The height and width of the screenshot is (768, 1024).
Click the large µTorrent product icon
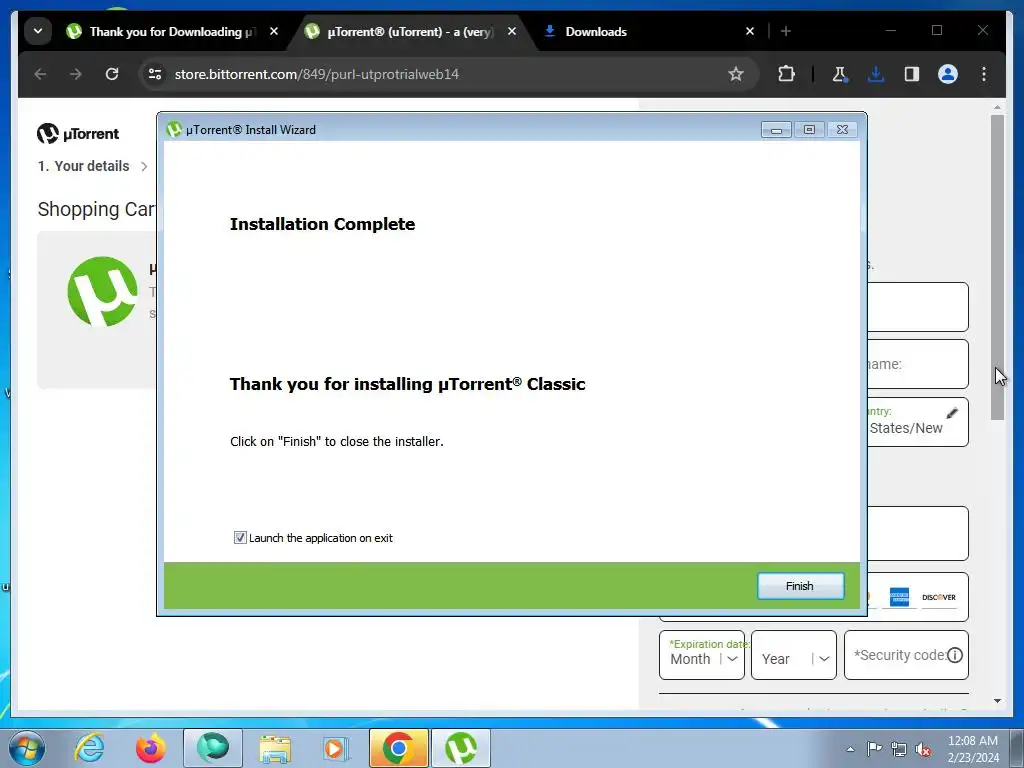coord(103,291)
